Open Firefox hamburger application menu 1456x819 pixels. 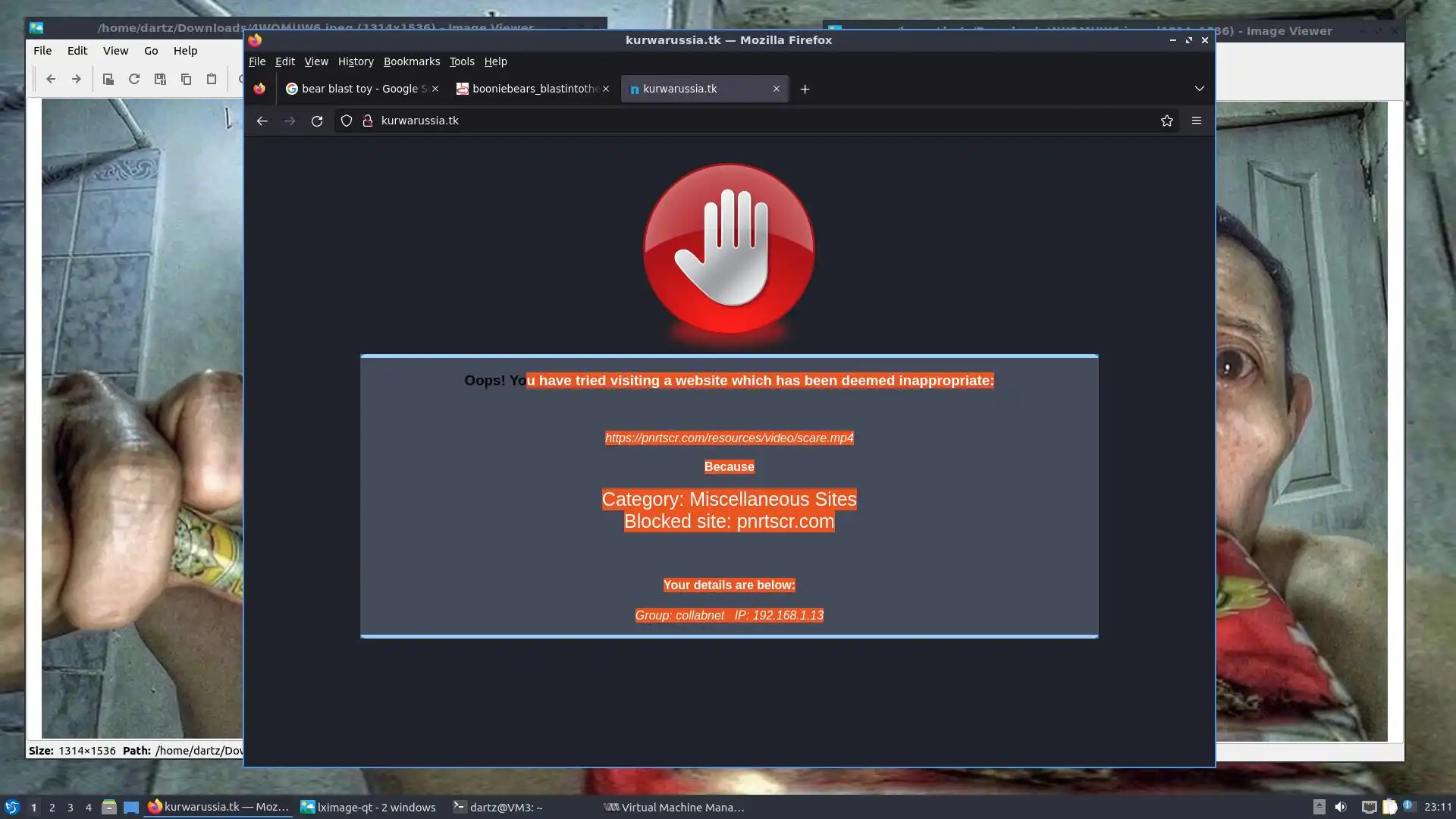pos(1196,121)
